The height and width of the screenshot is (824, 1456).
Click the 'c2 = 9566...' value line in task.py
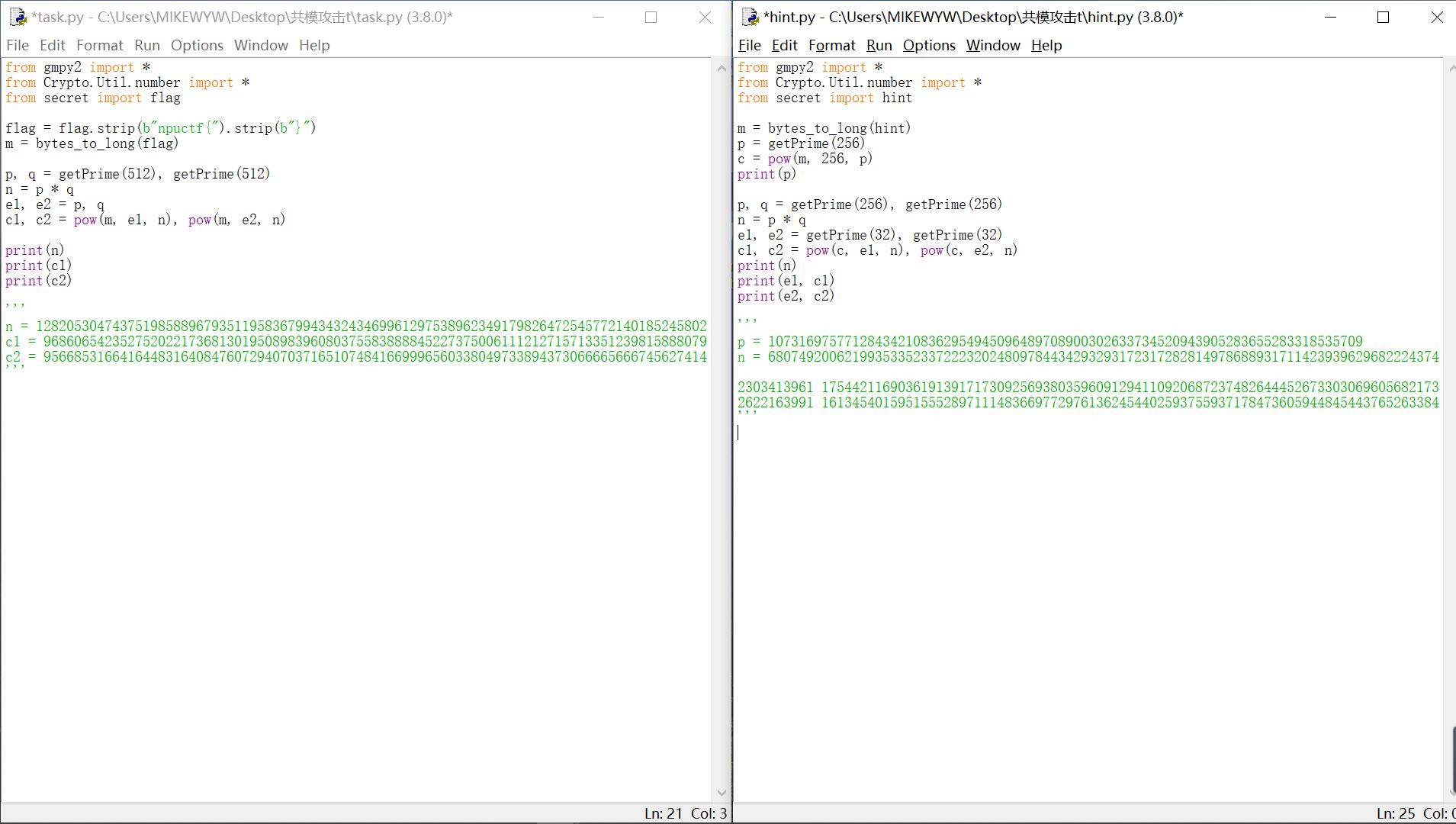click(x=356, y=357)
